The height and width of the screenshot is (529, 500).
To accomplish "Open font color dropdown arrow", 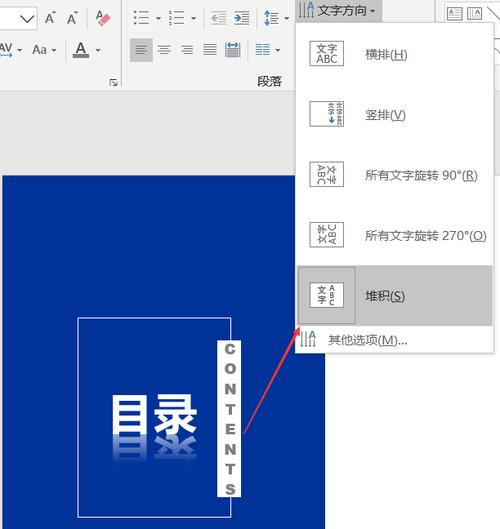I will point(98,50).
